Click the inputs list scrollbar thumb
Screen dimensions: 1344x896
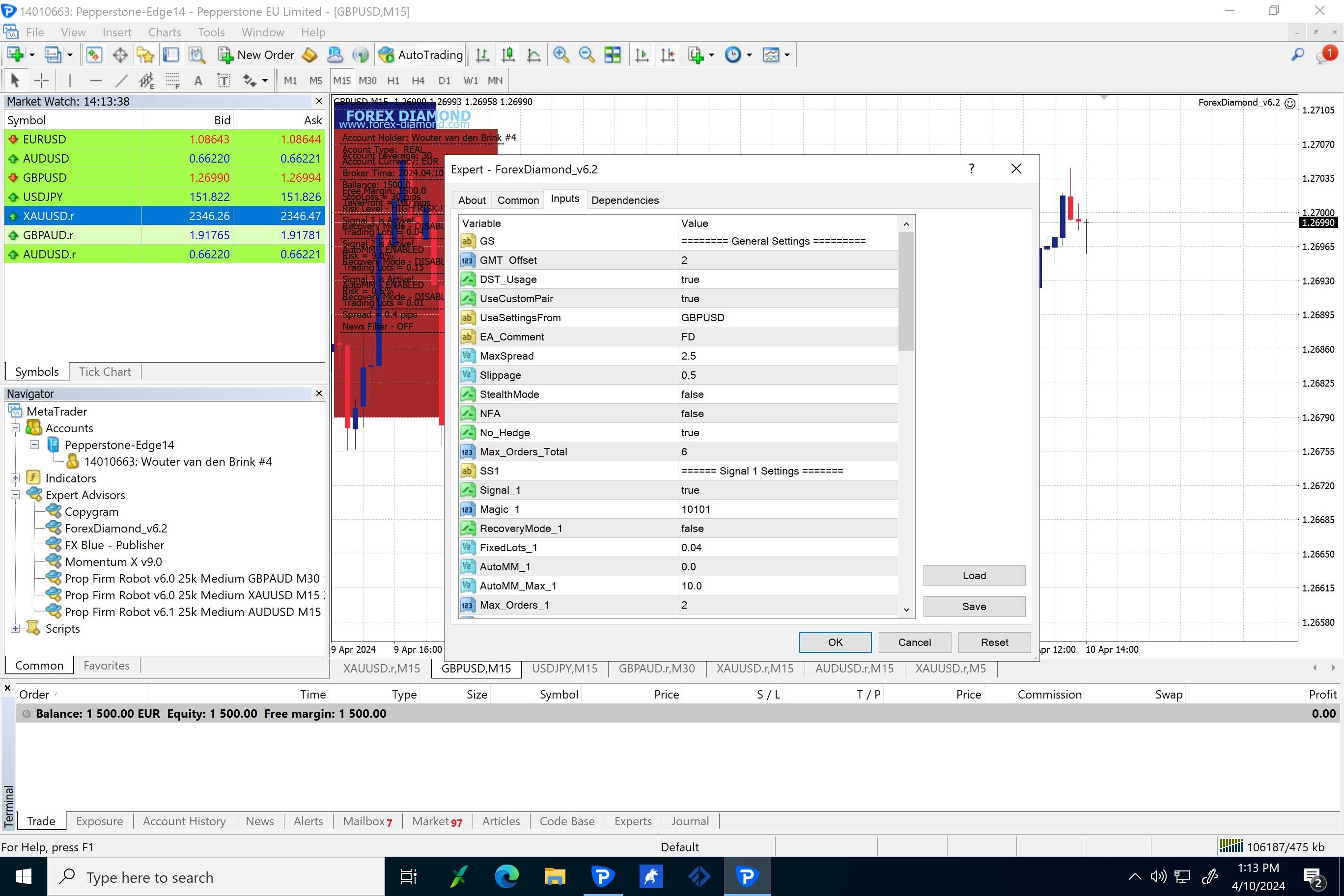[906, 291]
